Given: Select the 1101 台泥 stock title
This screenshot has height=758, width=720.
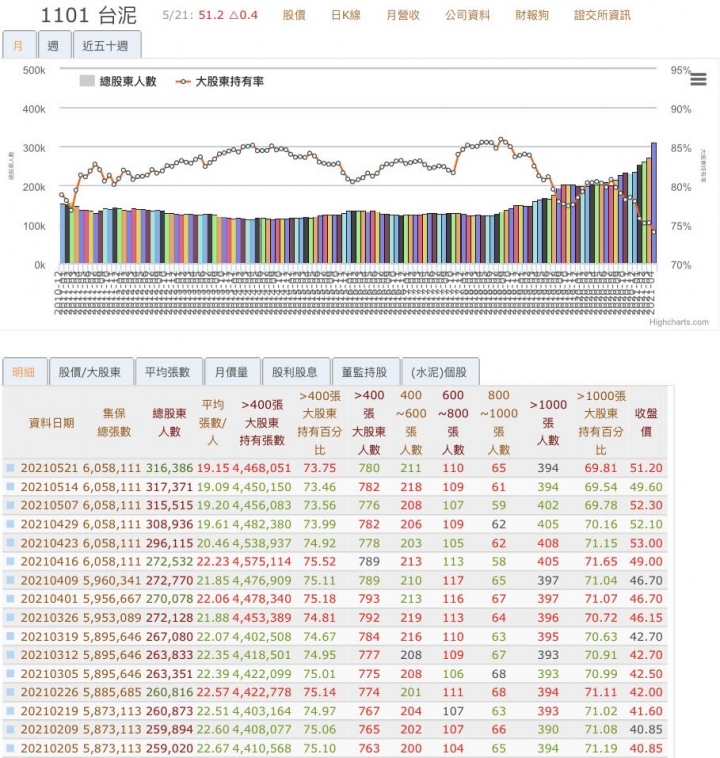Looking at the screenshot, I should tap(88, 15).
